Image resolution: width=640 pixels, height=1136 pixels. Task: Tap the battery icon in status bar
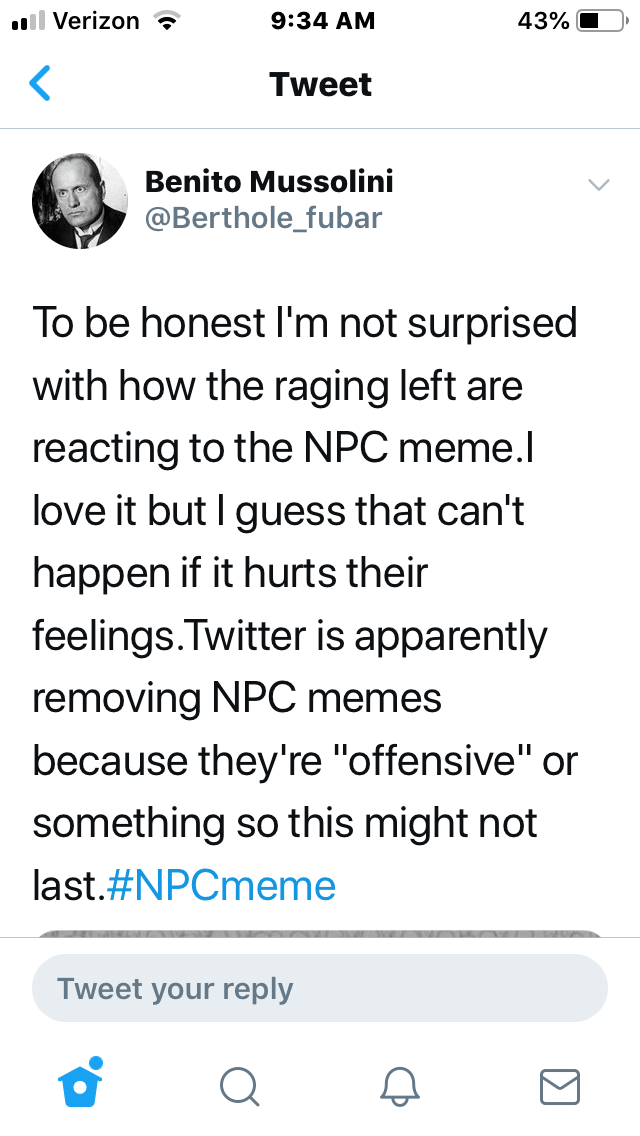tap(601, 21)
